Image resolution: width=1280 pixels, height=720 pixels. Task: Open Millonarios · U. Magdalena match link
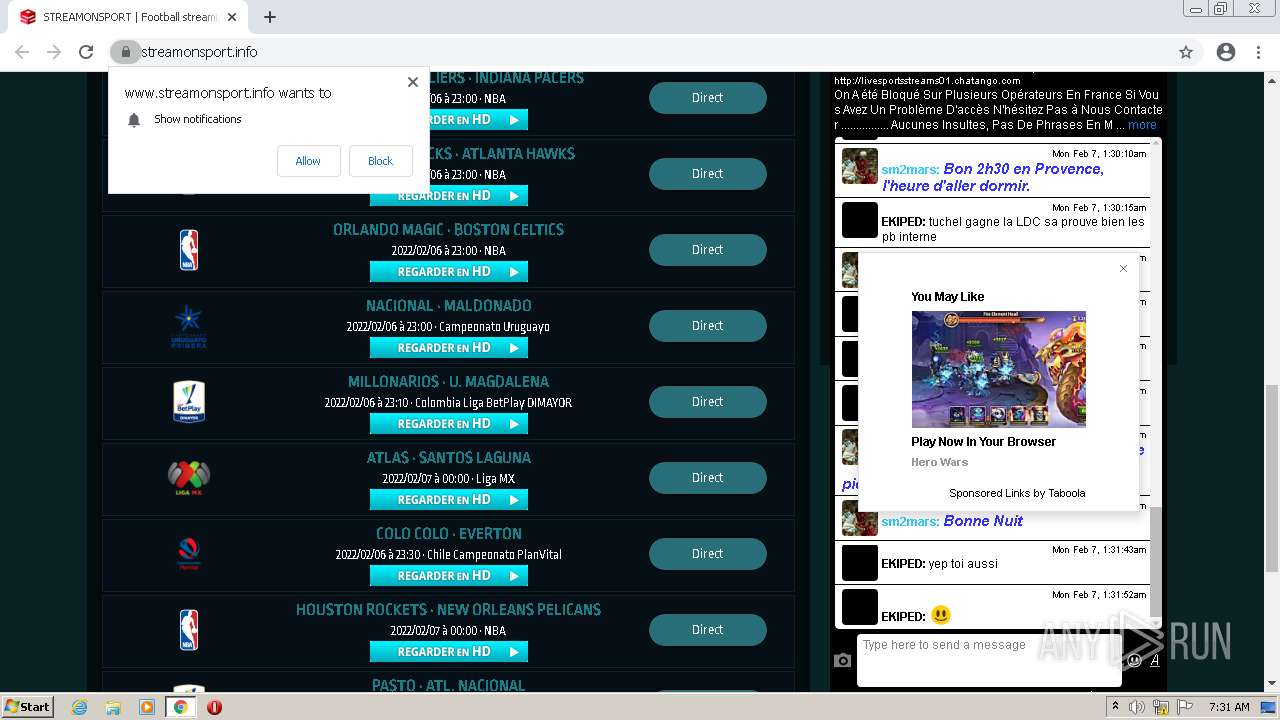[x=448, y=382]
